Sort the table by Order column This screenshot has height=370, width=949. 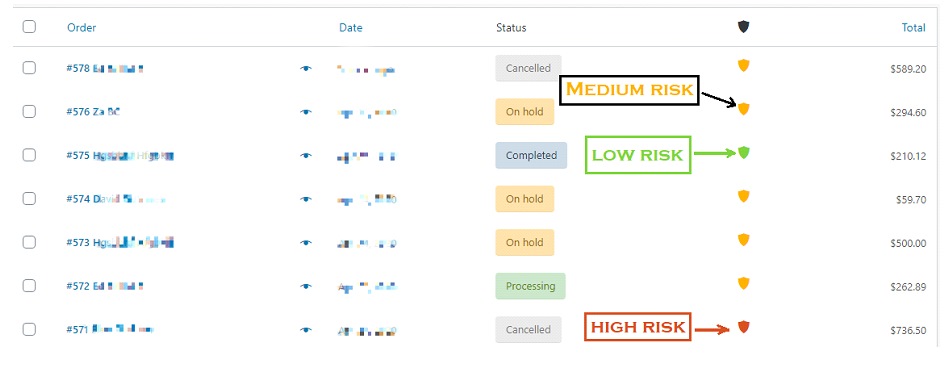pyautogui.click(x=82, y=27)
